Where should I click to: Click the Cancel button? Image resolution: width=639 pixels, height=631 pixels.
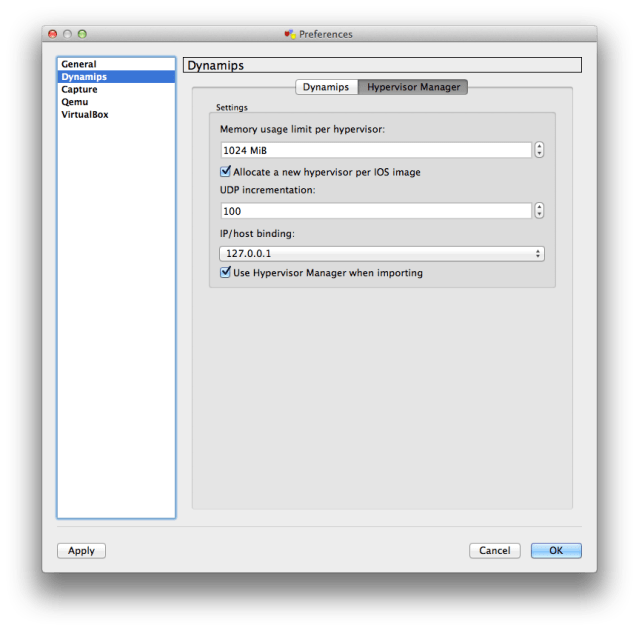[495, 551]
